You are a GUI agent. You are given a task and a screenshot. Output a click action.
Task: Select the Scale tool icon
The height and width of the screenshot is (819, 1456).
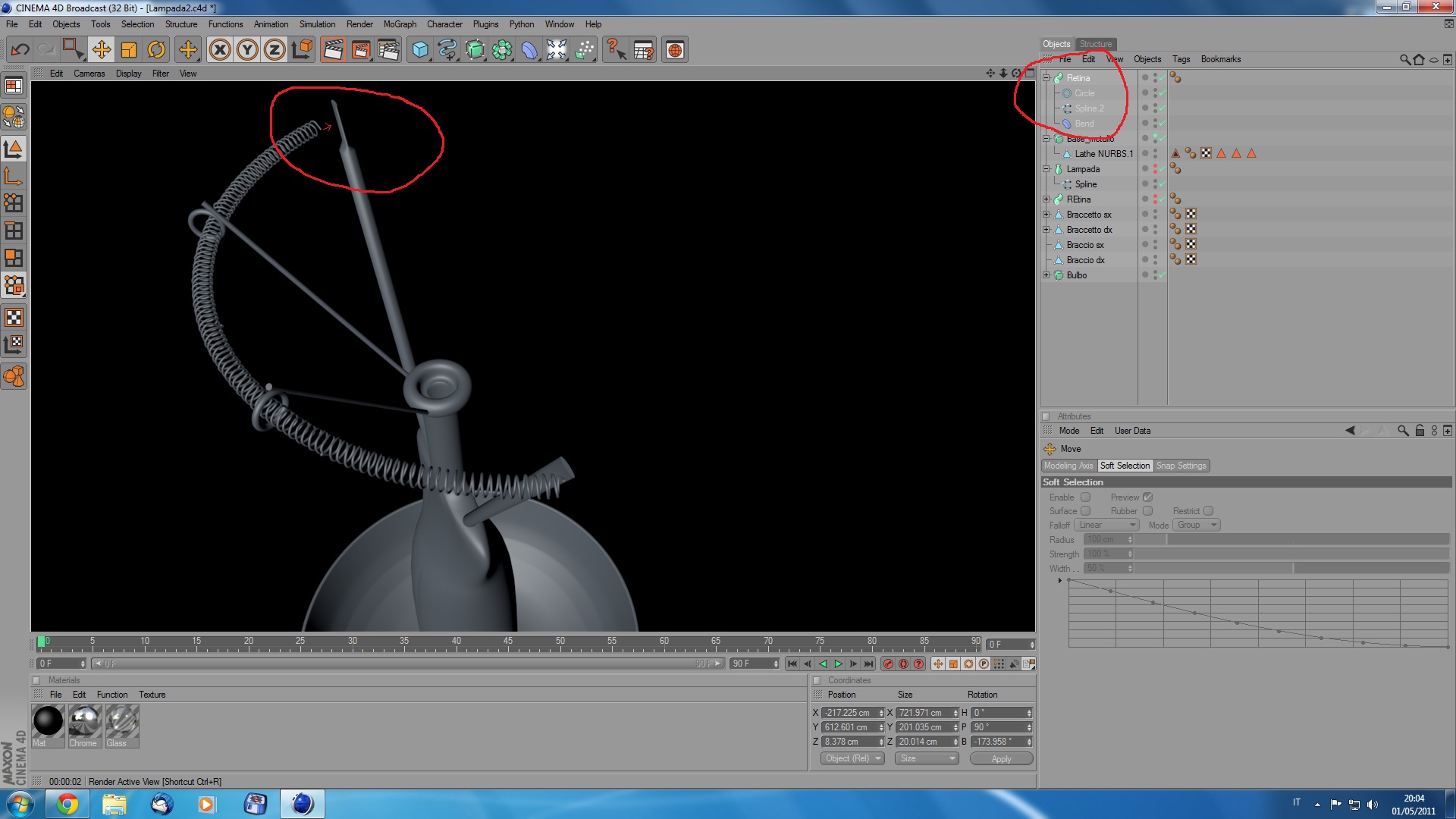tap(129, 50)
